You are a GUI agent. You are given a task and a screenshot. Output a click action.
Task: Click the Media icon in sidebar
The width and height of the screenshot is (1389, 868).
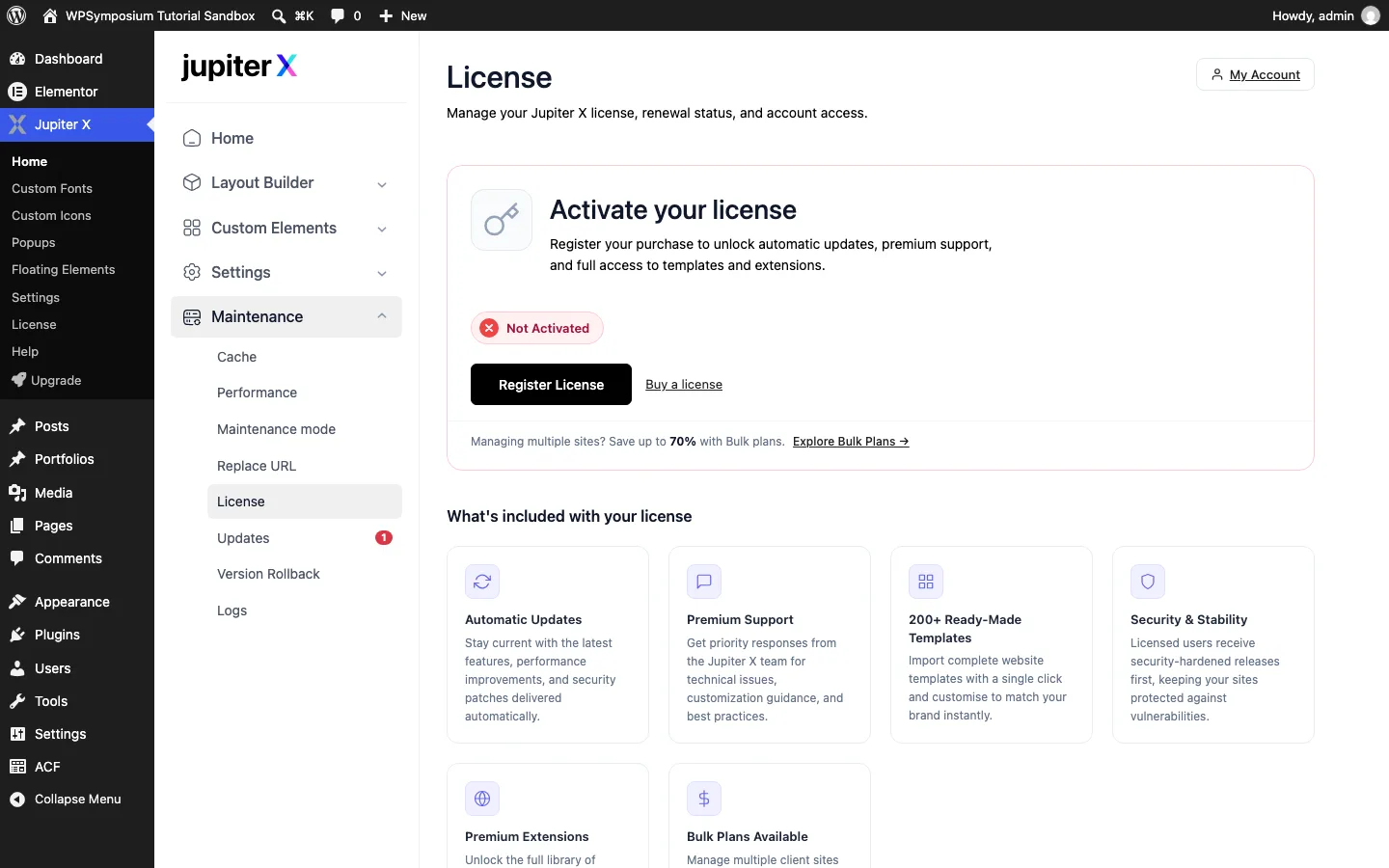pos(17,493)
